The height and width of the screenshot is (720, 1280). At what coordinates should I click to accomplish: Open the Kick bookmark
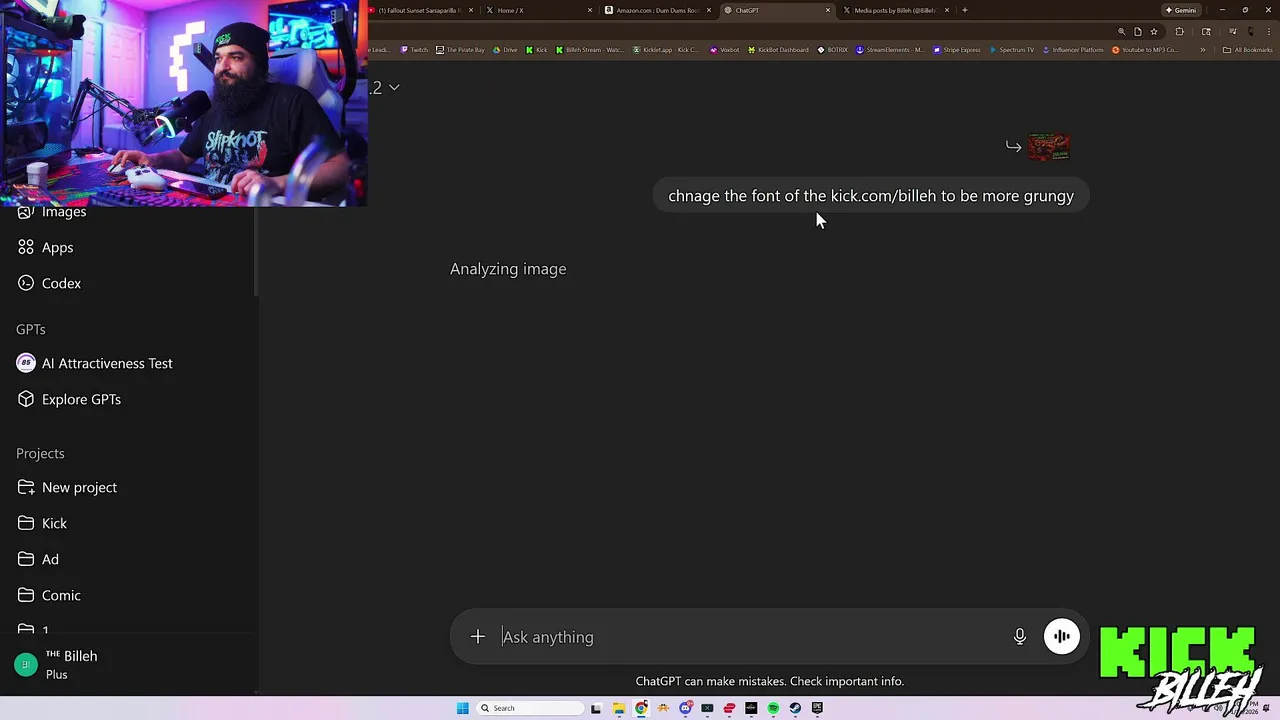[x=537, y=50]
